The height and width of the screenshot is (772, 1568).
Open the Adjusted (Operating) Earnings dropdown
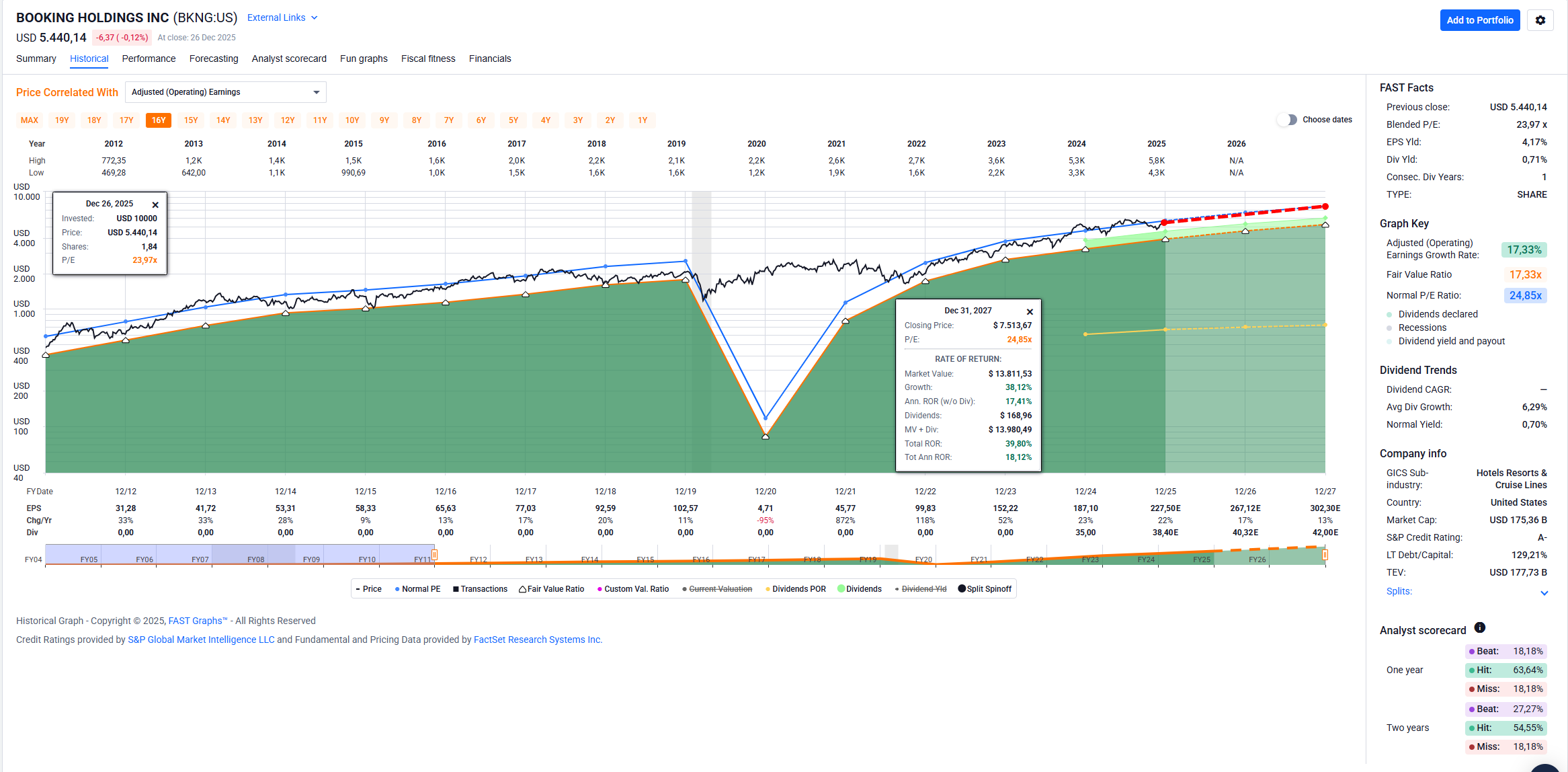(x=226, y=92)
